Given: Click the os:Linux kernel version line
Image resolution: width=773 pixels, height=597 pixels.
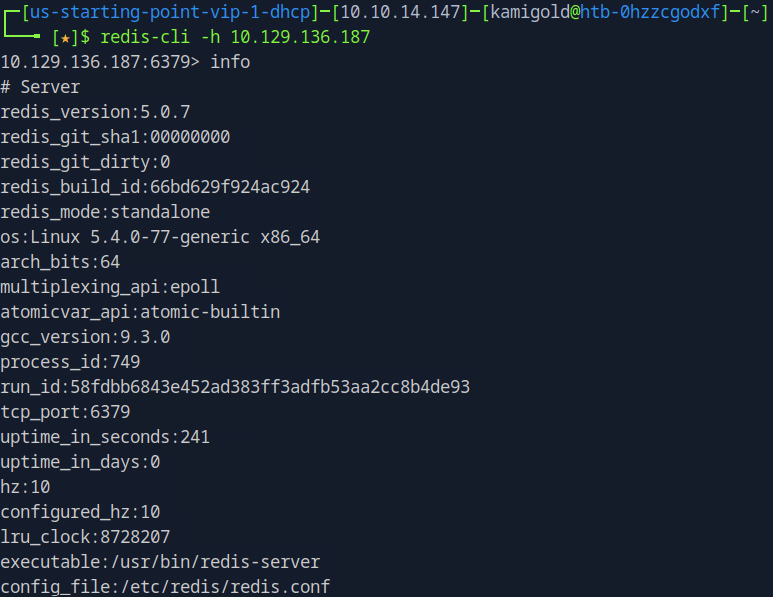Looking at the screenshot, I should click(x=160, y=237).
